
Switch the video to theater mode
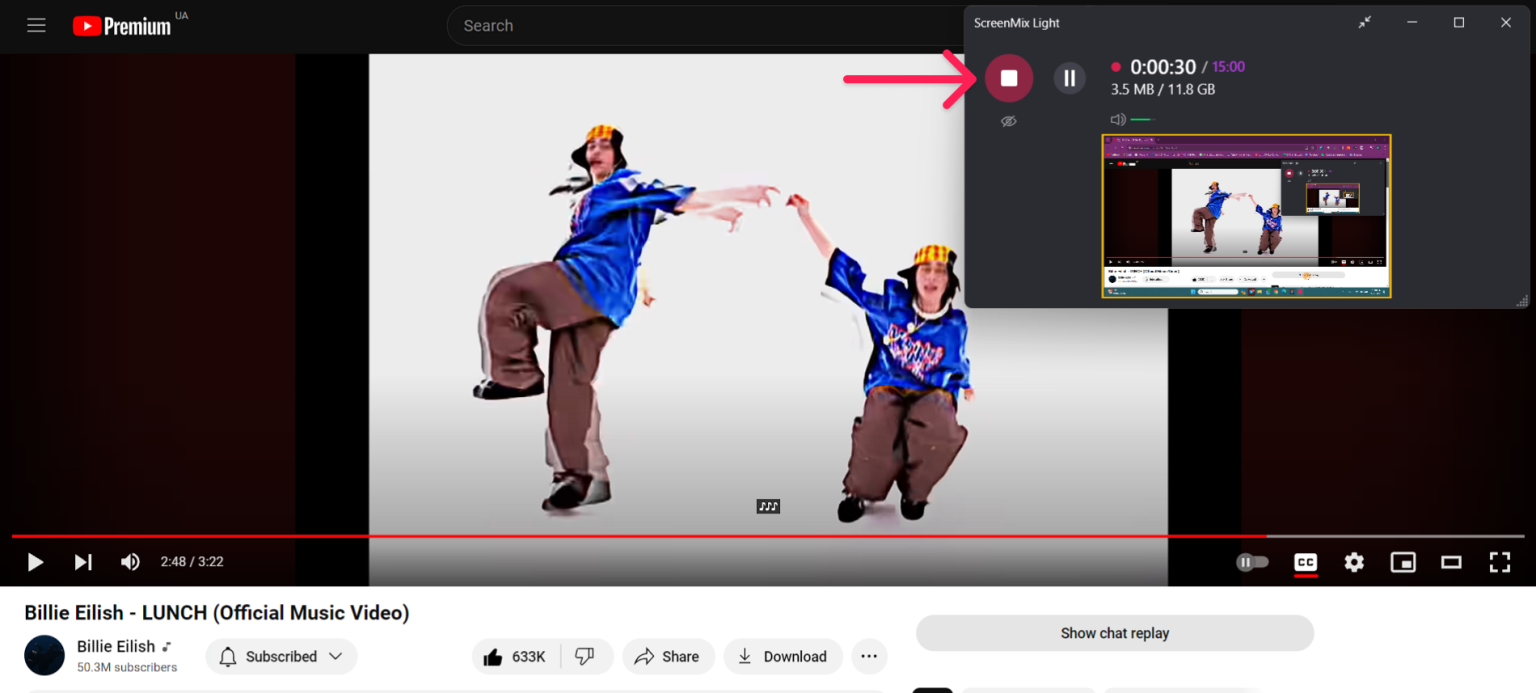(x=1451, y=562)
